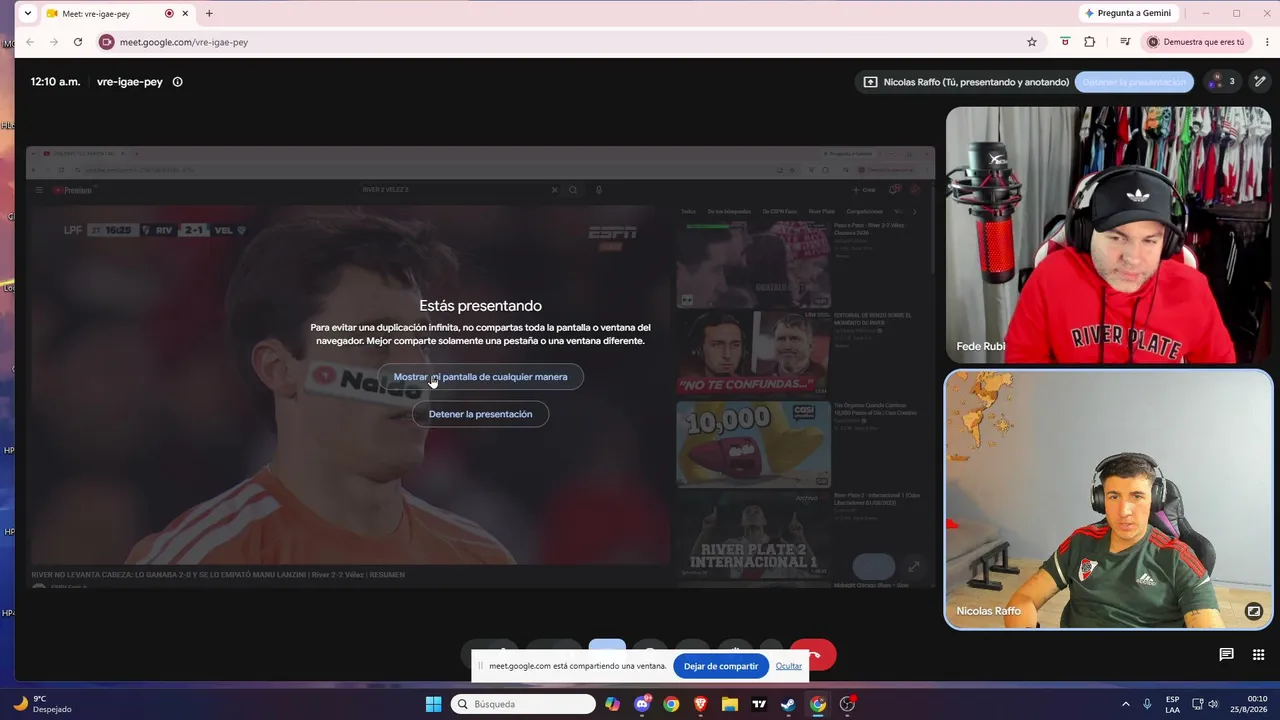The height and width of the screenshot is (720, 1280).
Task: Click Detener la presentación in the center dialog
Action: coord(480,414)
